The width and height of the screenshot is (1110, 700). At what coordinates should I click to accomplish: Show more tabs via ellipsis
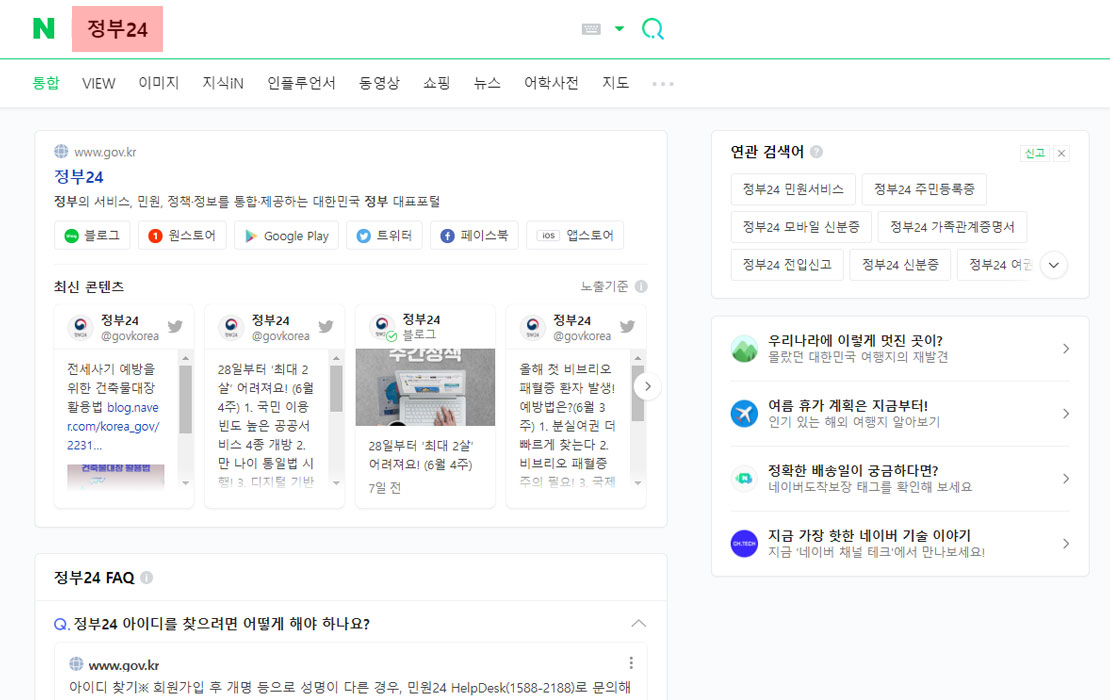(663, 84)
